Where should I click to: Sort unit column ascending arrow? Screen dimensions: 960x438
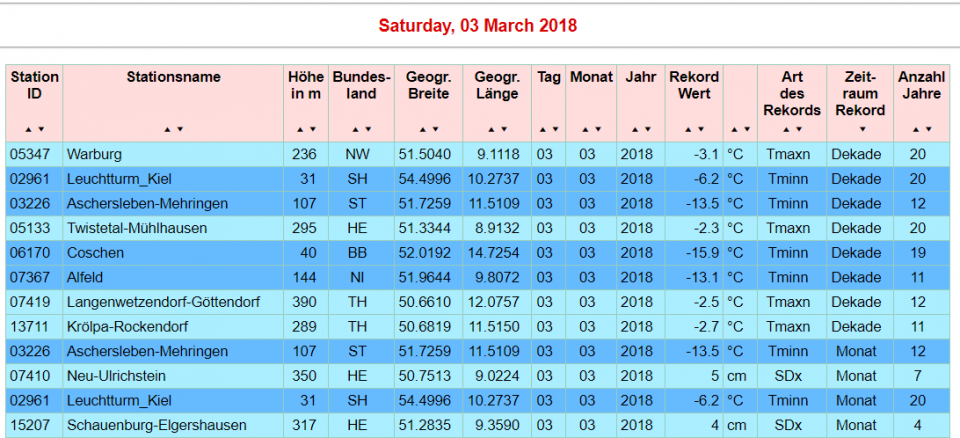734,129
